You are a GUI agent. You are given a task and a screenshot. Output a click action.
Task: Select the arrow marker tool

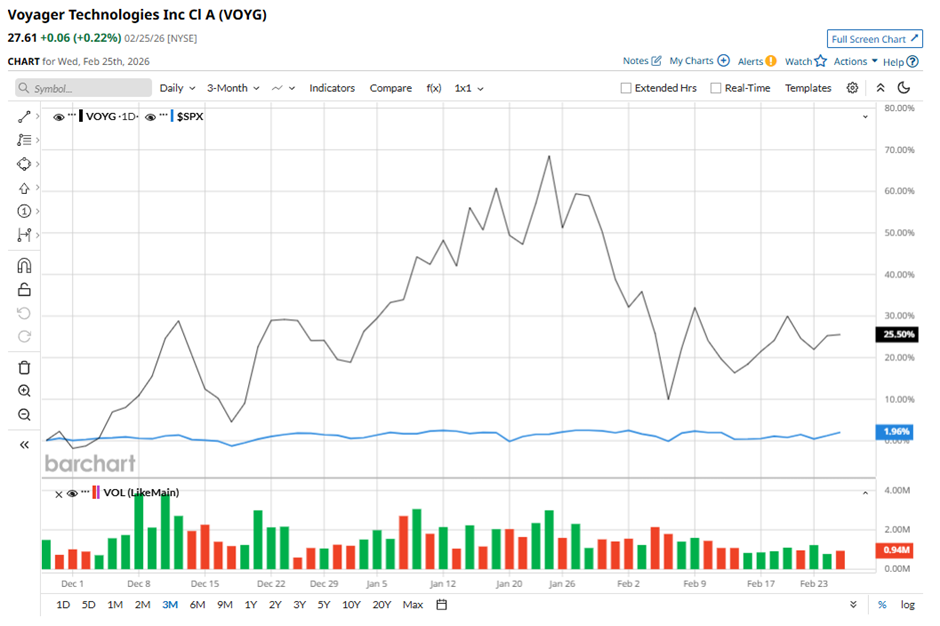(x=24, y=188)
